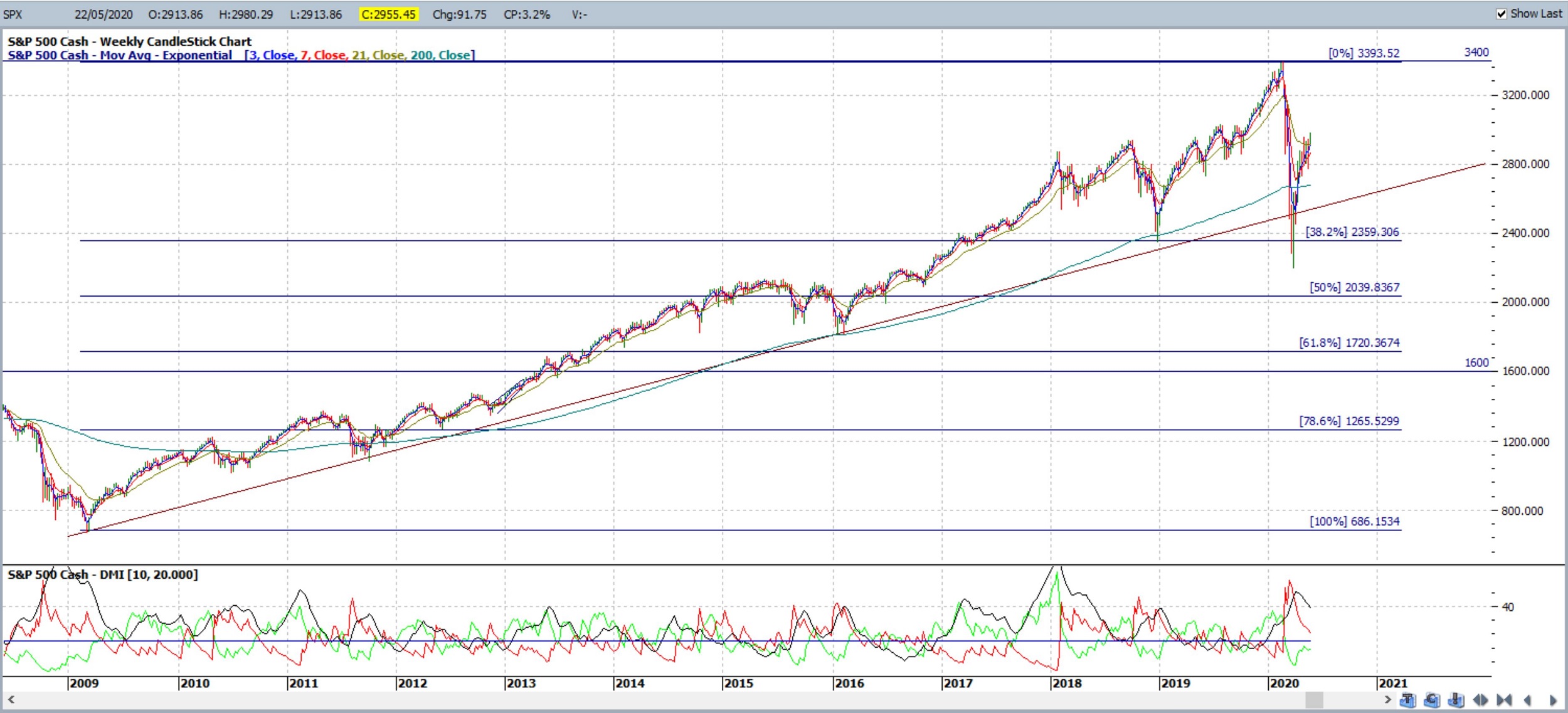Screen dimensions: 1568x713
Task: Click the 2800.000 price axis label
Action: pyautogui.click(x=1525, y=164)
